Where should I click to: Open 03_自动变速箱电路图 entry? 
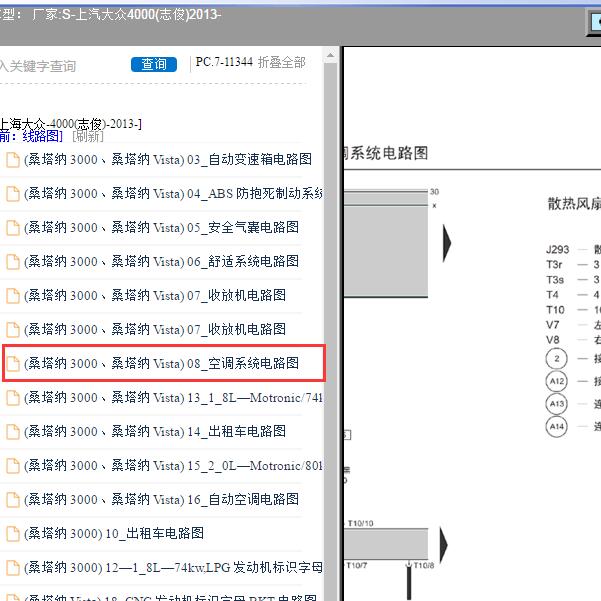(x=168, y=159)
